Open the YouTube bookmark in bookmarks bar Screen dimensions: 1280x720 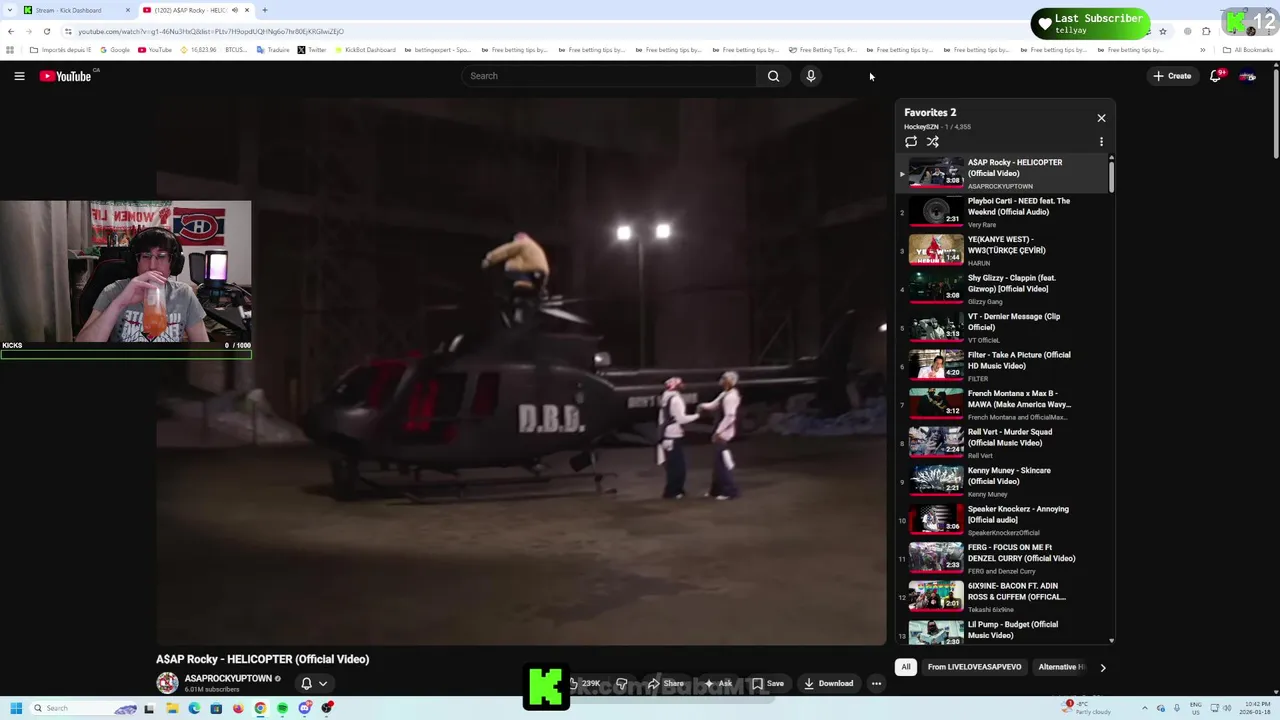tap(155, 49)
